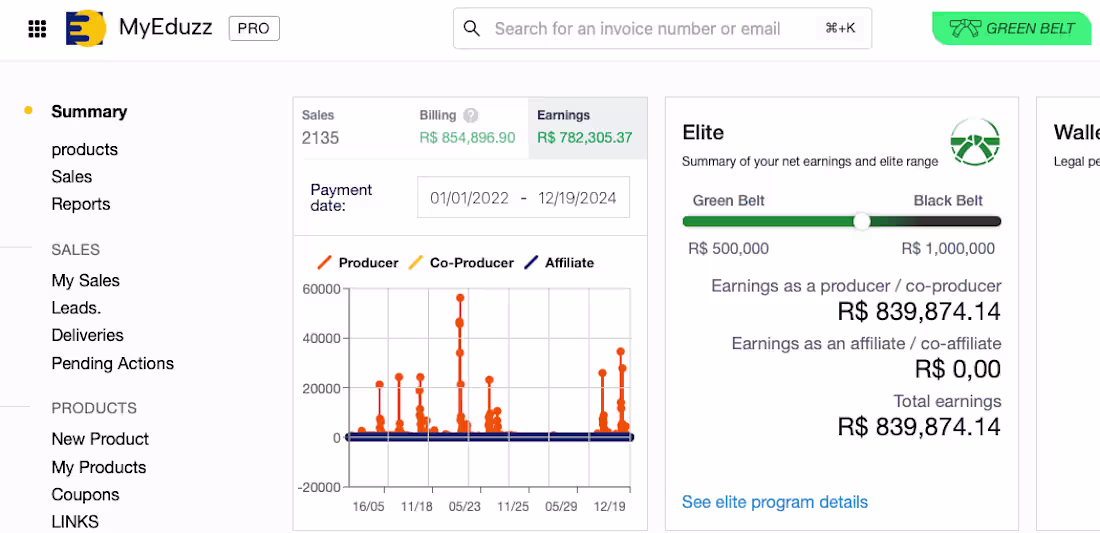Open LINKS in the sidebar
The width and height of the screenshot is (1100, 533).
tap(75, 522)
